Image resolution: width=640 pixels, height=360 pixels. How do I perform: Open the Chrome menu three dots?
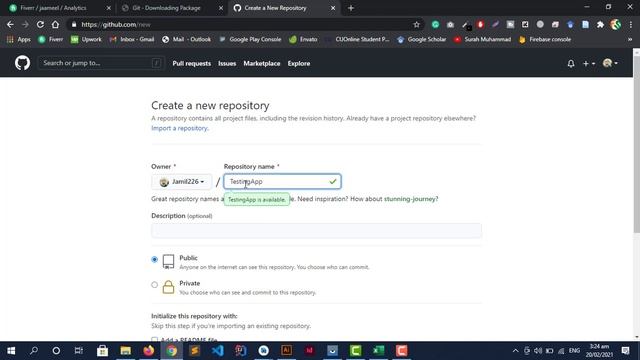631,24
